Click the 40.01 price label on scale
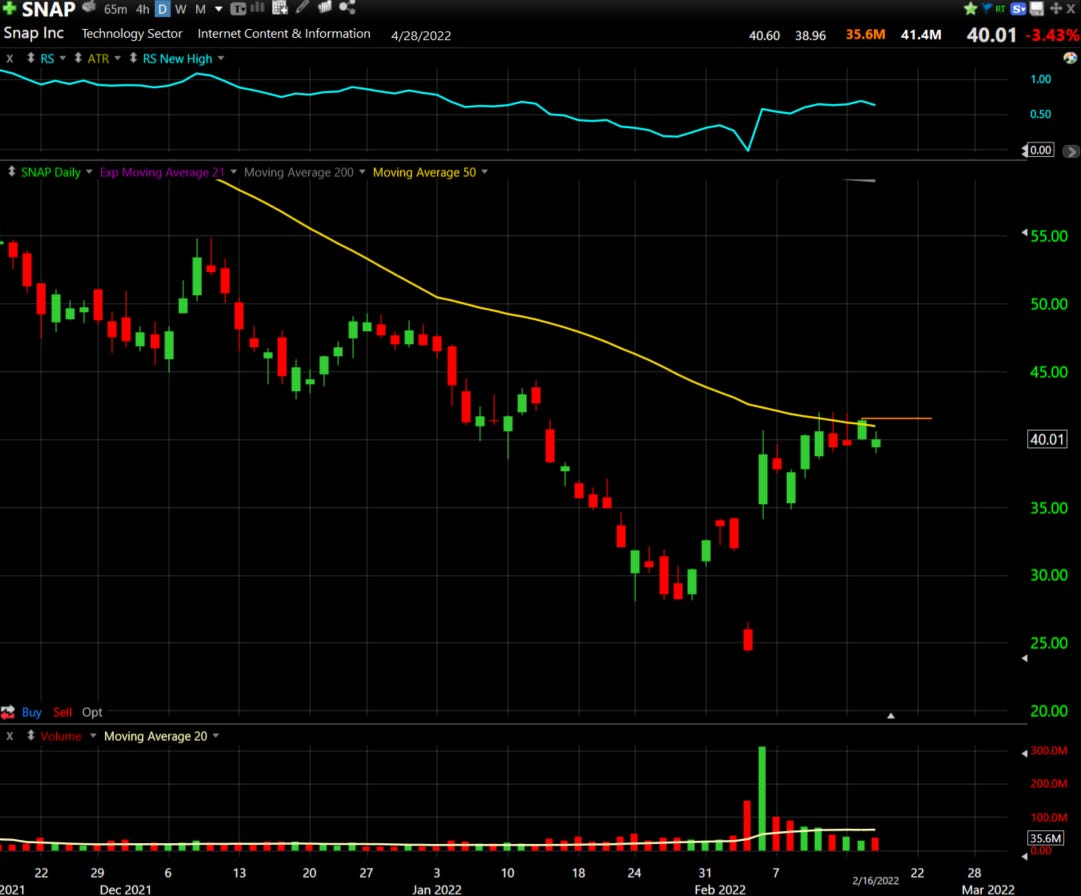This screenshot has height=896, width=1081. (x=1047, y=439)
